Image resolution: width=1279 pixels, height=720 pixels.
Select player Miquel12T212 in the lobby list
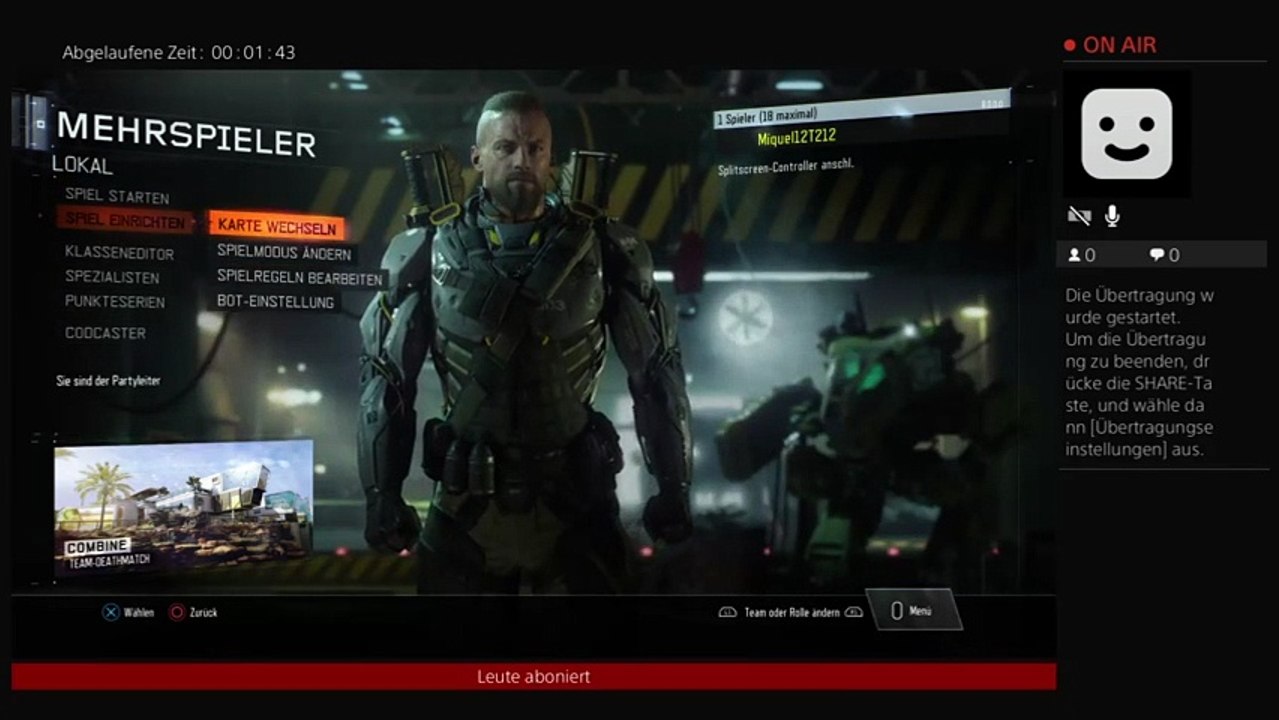796,137
